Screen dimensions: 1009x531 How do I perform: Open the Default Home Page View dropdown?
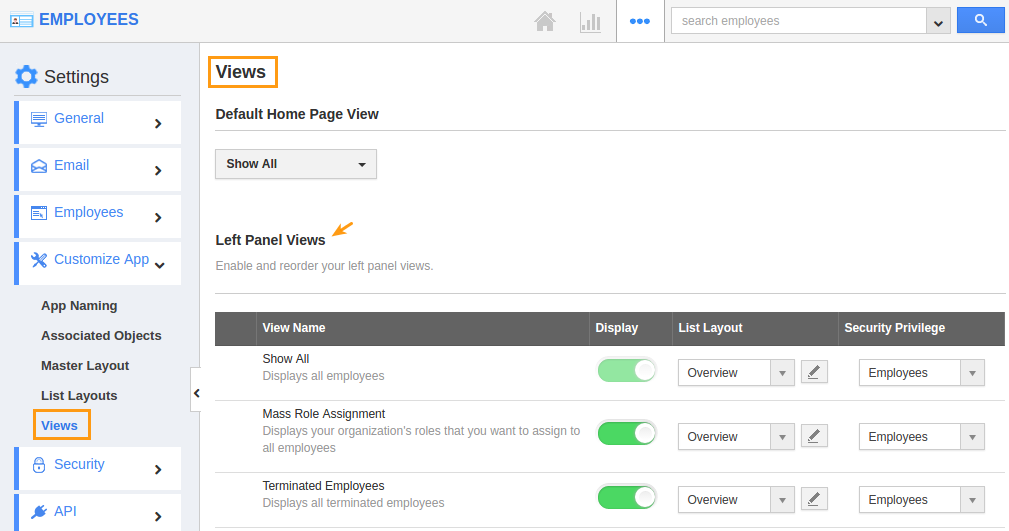(x=296, y=164)
